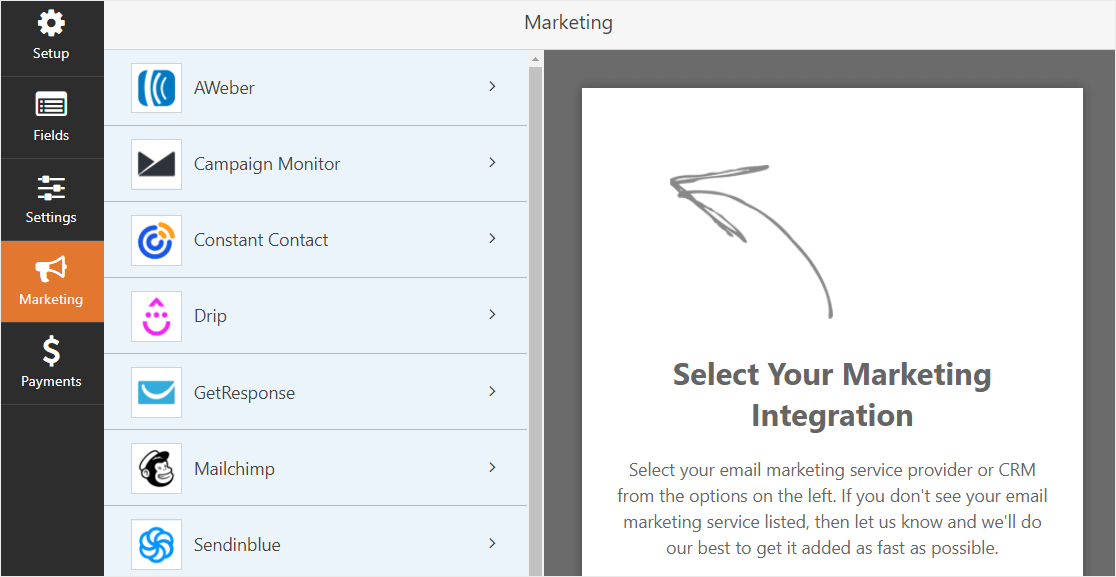Switch to the Fields tab
This screenshot has height=577, width=1116.
(51, 117)
